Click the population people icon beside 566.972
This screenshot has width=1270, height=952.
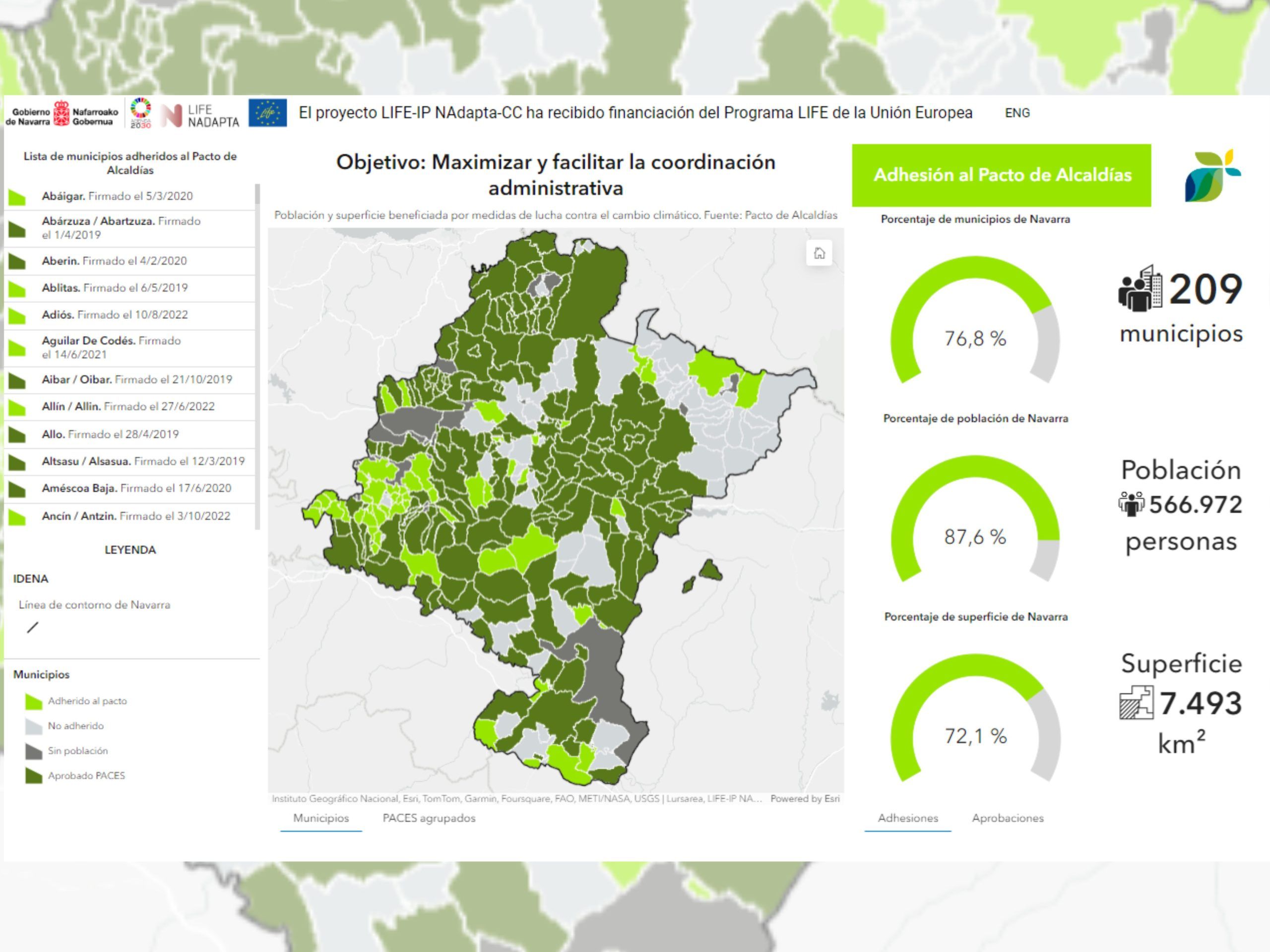(x=1131, y=504)
